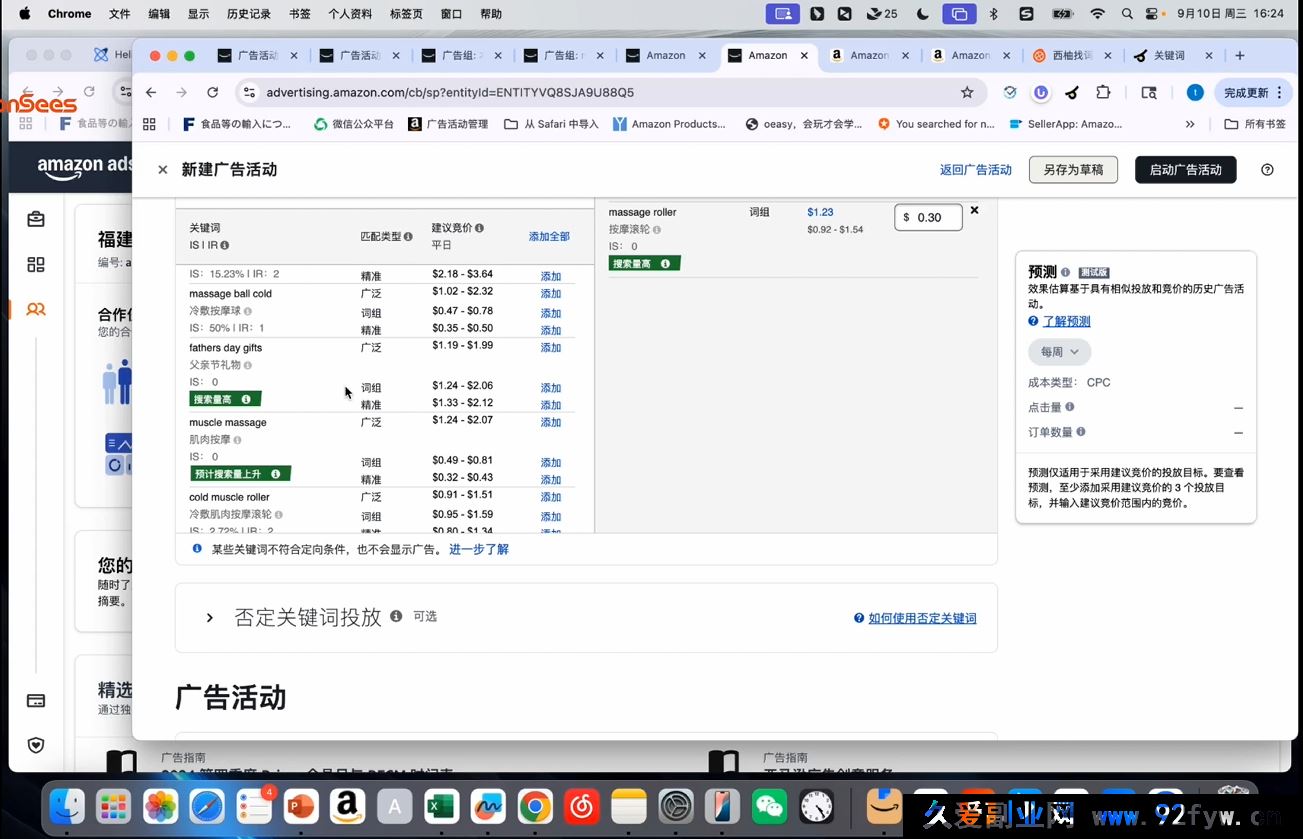Click the grid icon in the Amazon Ads sidebar
The width and height of the screenshot is (1303, 839).
click(35, 262)
